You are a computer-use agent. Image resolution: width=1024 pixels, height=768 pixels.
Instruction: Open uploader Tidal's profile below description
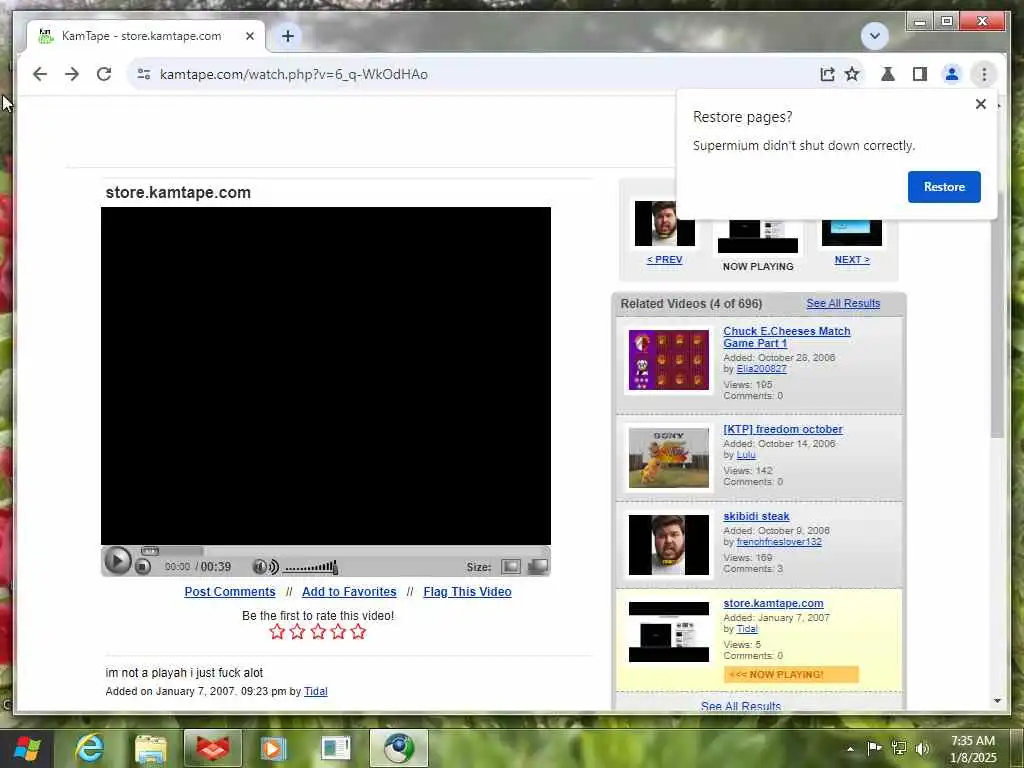pyautogui.click(x=315, y=691)
